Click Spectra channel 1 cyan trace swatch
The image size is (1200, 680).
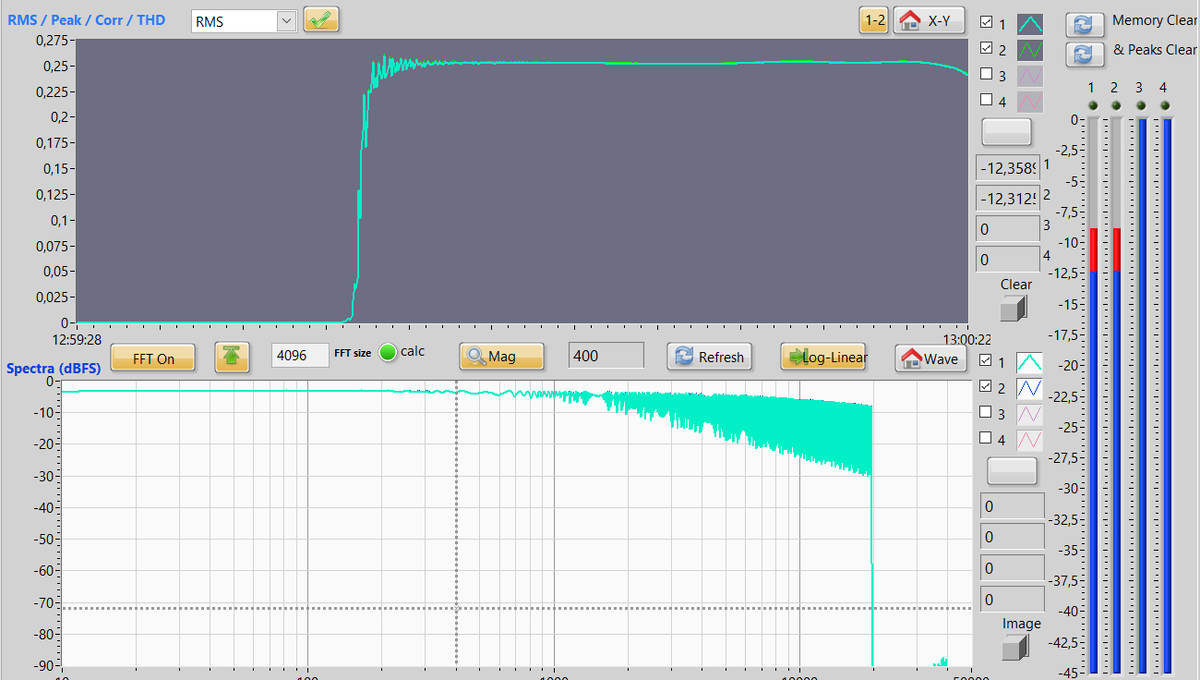click(x=1030, y=362)
